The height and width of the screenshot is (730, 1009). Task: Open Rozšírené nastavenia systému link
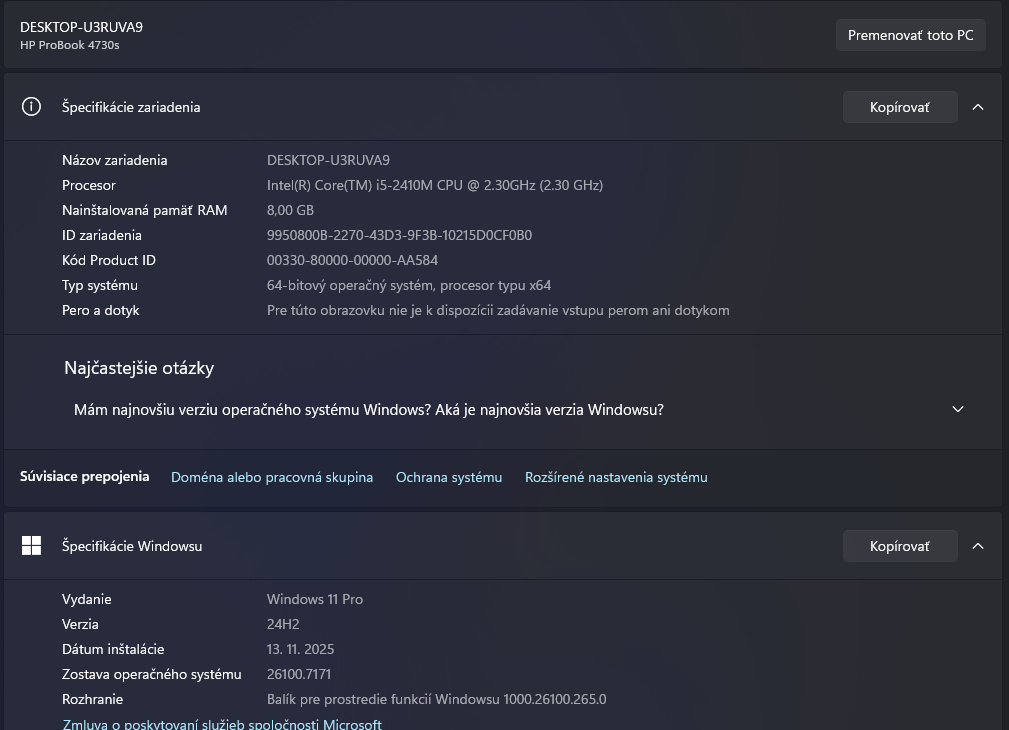616,478
